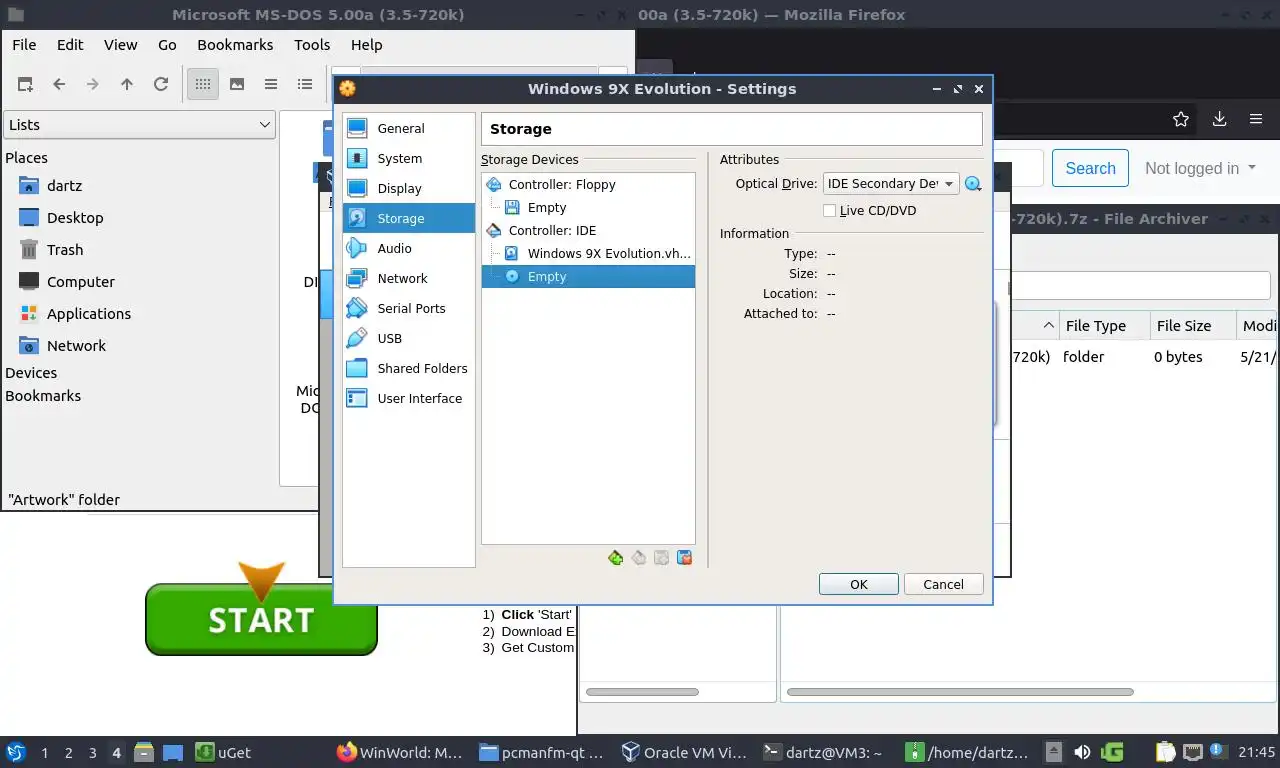
Task: Click the remove attachment icon
Action: click(x=685, y=558)
